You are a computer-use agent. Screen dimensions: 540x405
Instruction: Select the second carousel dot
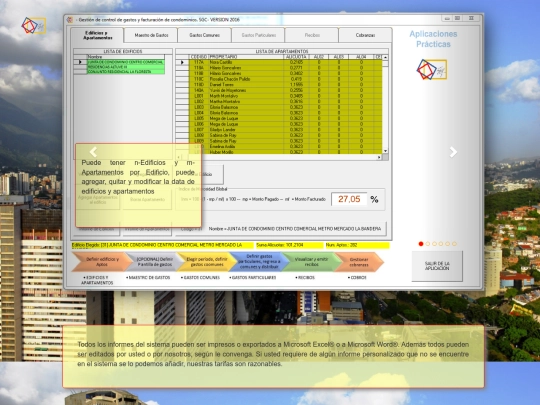pyautogui.click(x=428, y=244)
